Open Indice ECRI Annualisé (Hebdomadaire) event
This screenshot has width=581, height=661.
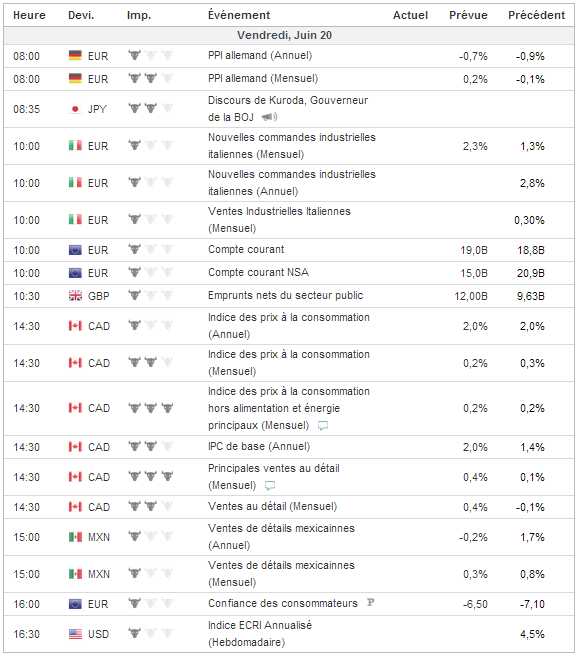260,634
